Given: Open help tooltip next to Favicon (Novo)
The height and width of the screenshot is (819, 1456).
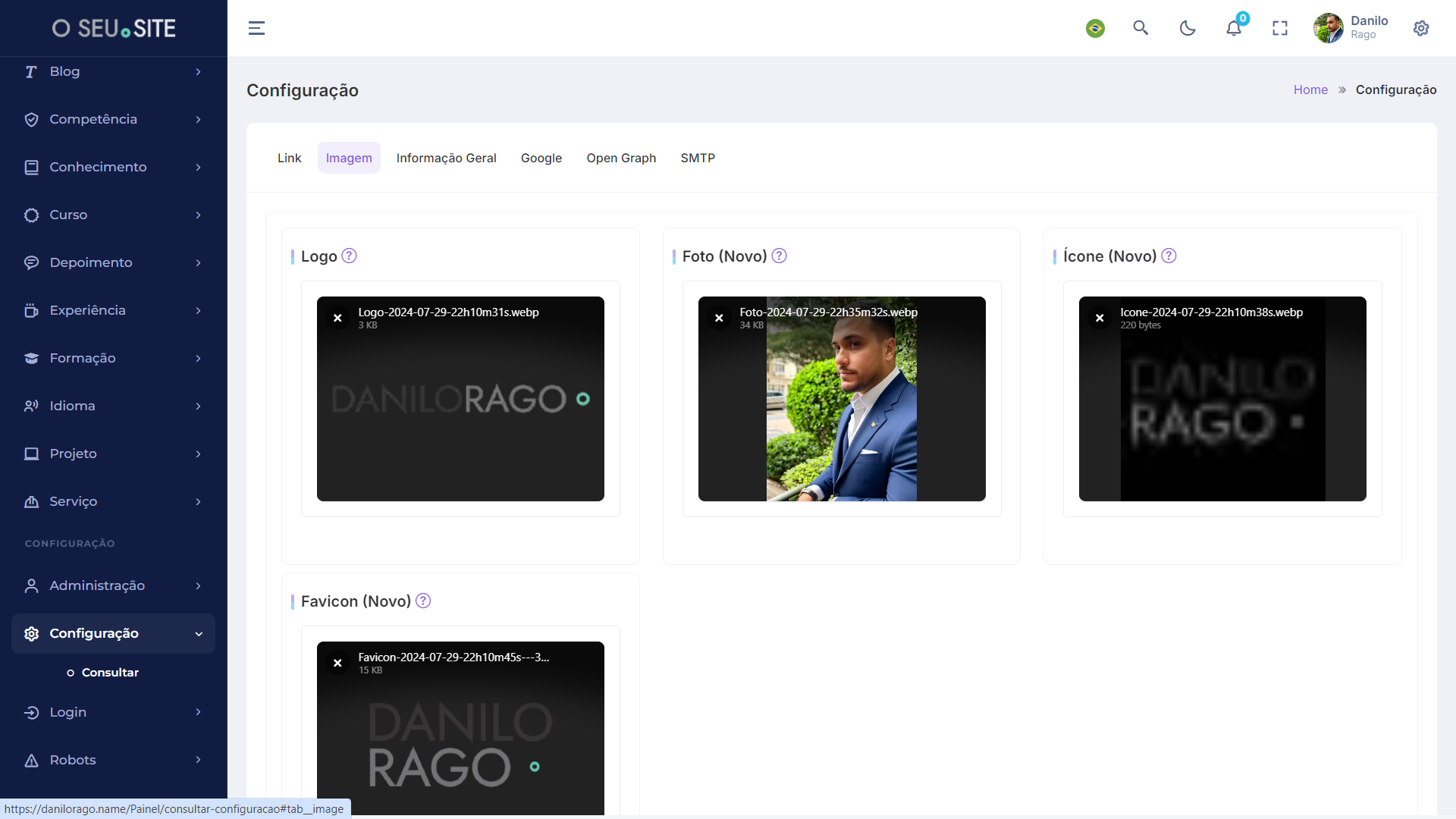Looking at the screenshot, I should (423, 601).
